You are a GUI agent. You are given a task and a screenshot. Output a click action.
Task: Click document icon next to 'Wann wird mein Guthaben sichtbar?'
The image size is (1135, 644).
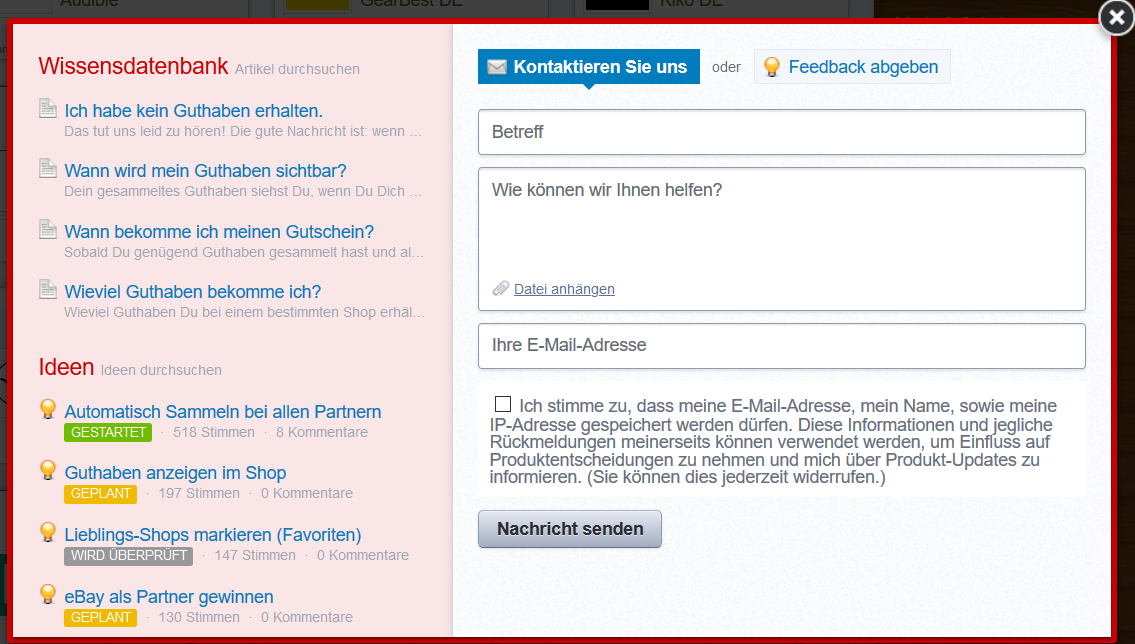click(48, 169)
